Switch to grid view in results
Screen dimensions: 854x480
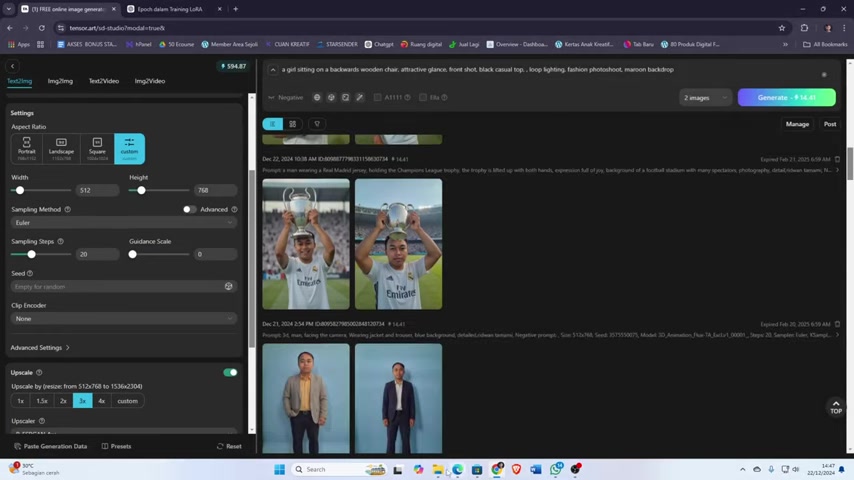point(292,124)
